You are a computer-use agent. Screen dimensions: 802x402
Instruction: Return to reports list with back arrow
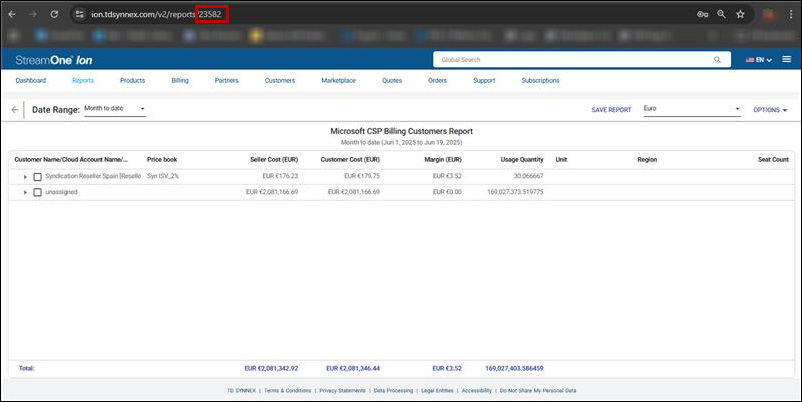point(15,109)
